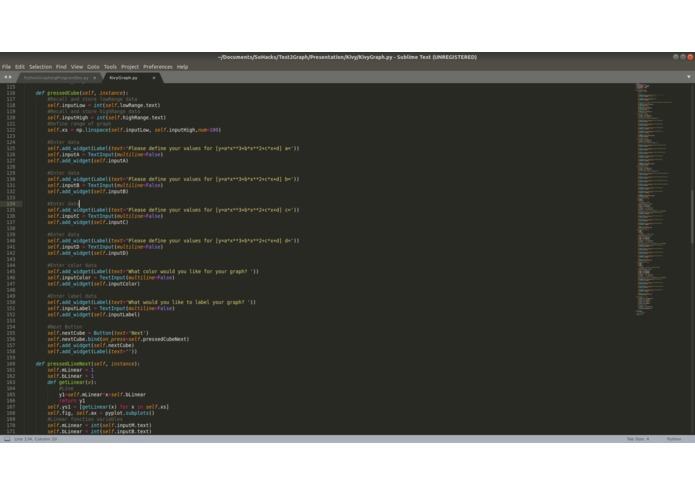Click the self.xs = np.linspace line

tap(134, 130)
